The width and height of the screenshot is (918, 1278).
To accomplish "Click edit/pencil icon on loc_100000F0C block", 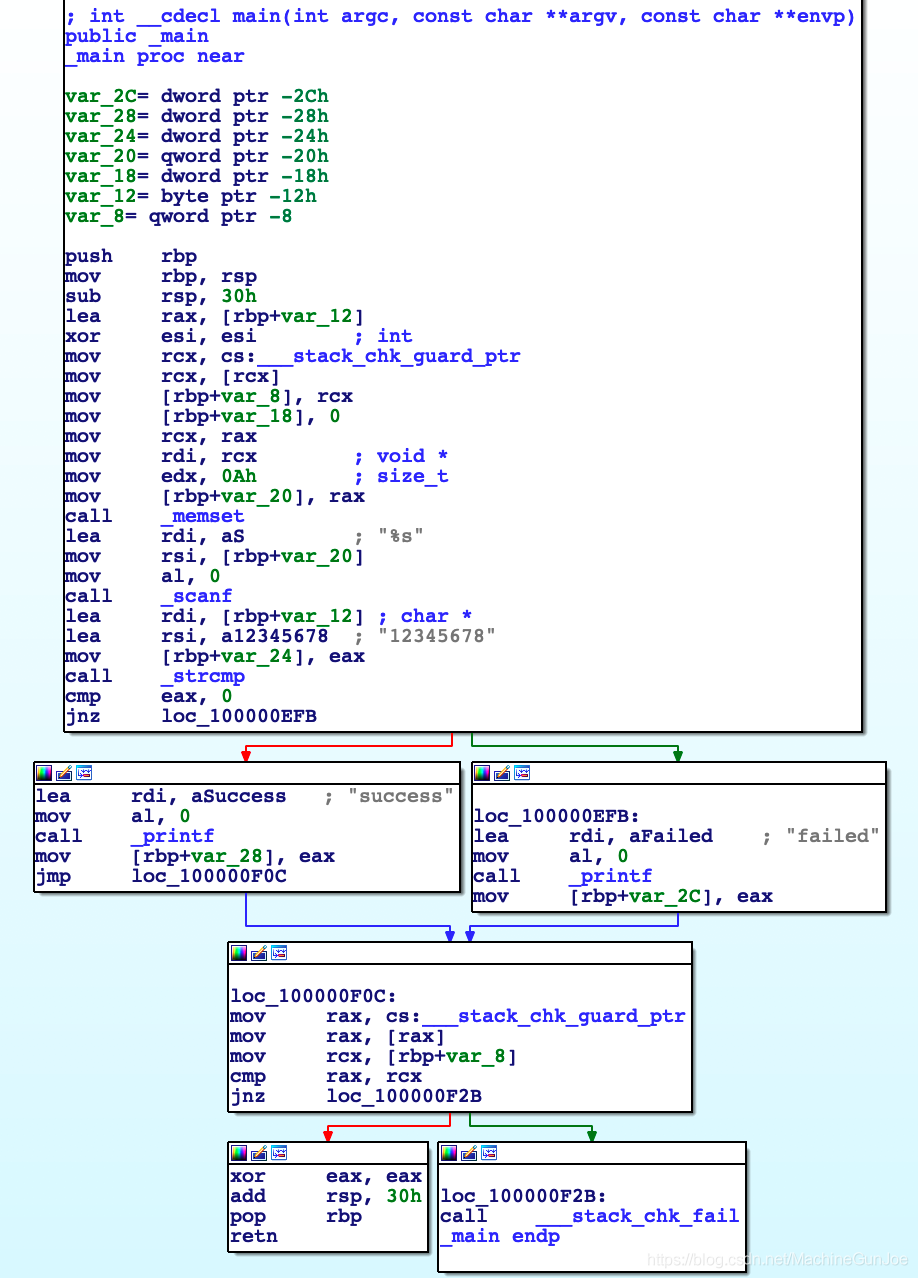I will tap(258, 953).
